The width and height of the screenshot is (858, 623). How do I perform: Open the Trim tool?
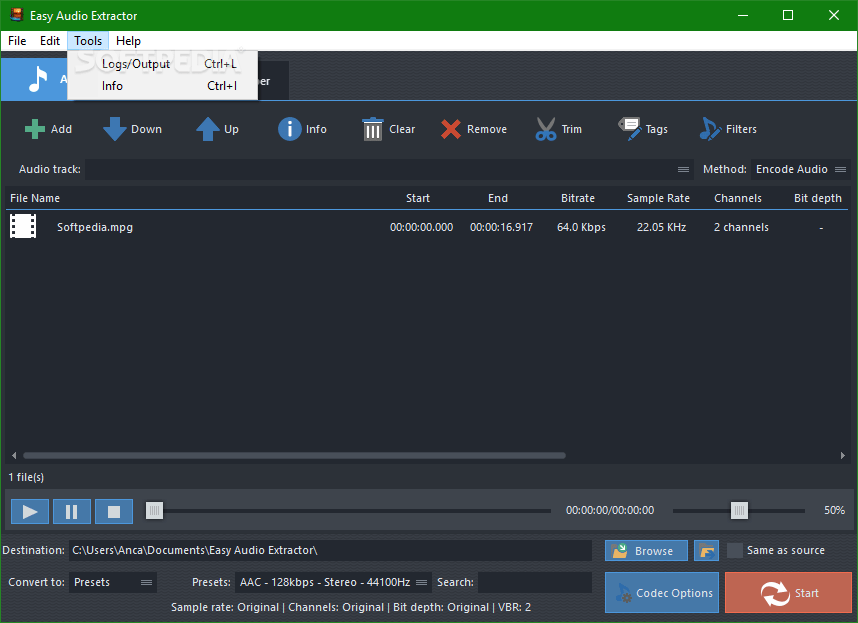[559, 128]
